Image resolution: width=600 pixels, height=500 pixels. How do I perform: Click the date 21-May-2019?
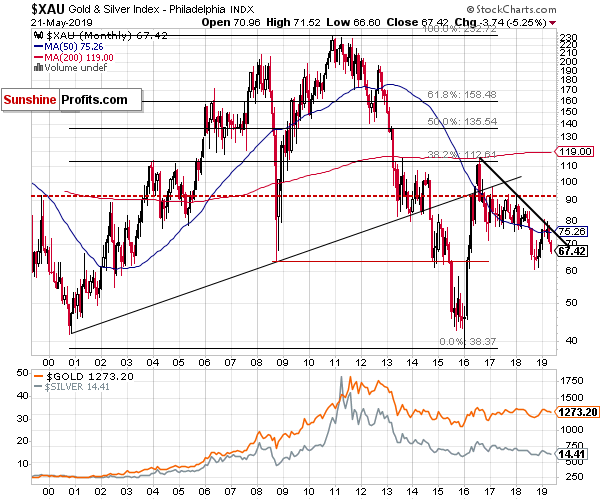62,22
